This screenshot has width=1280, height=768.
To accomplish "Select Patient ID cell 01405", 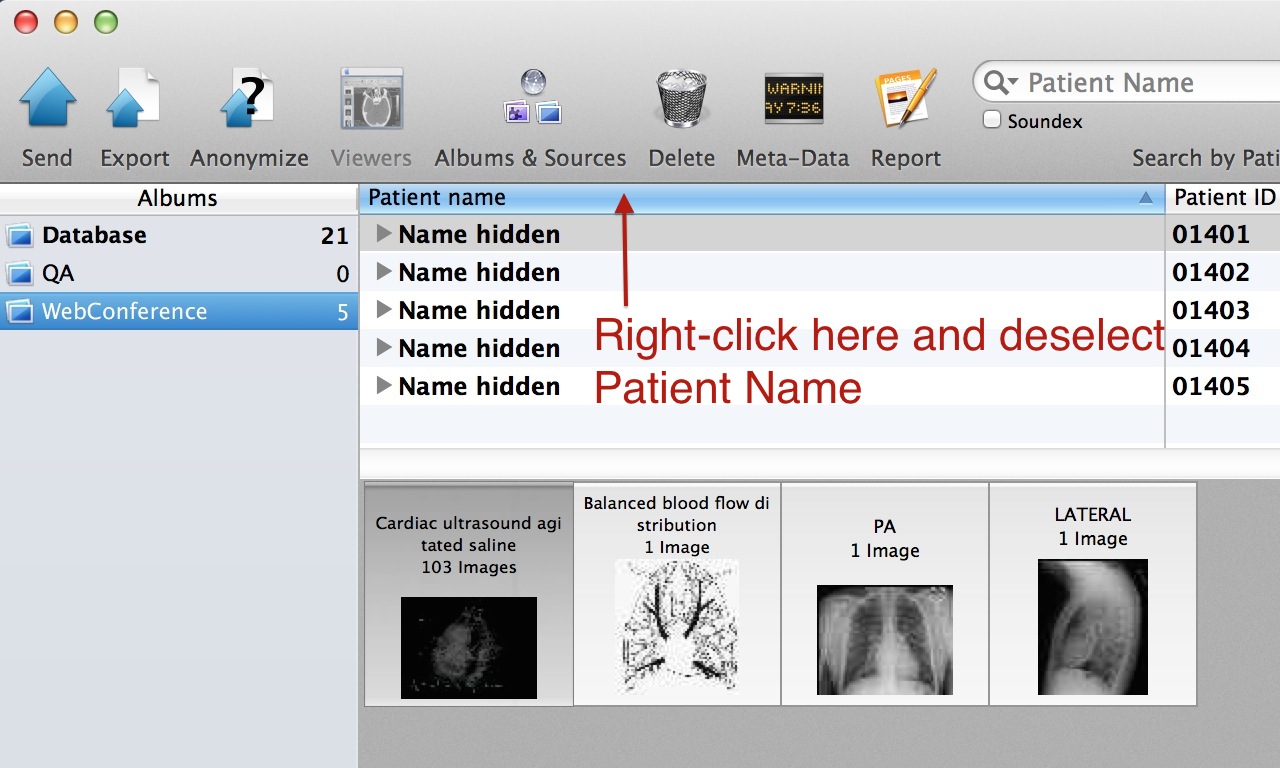I will 1211,387.
